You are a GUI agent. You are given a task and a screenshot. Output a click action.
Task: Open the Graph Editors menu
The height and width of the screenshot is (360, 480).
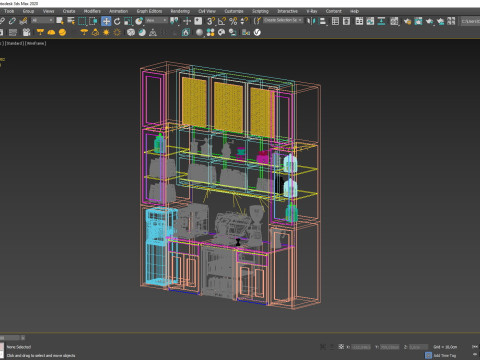pos(149,11)
